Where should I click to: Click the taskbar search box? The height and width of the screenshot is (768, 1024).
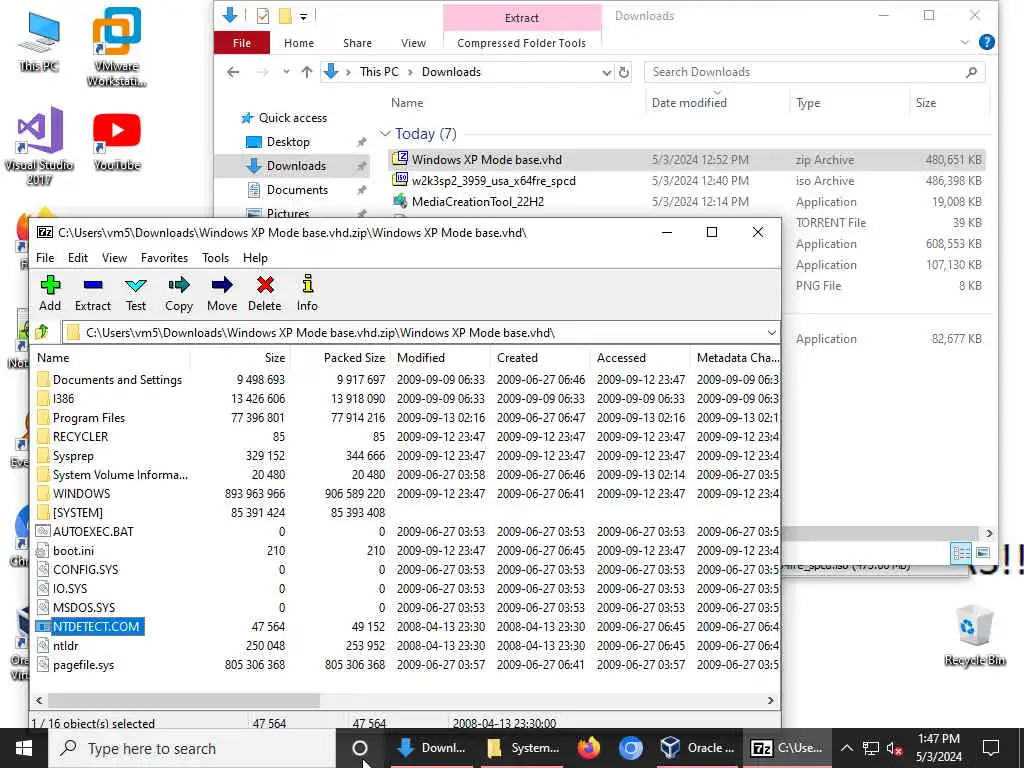point(193,748)
